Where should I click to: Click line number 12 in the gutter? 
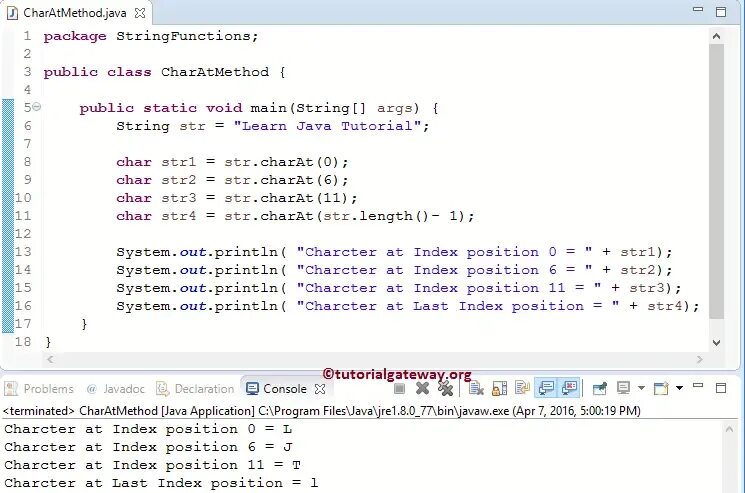(x=22, y=234)
